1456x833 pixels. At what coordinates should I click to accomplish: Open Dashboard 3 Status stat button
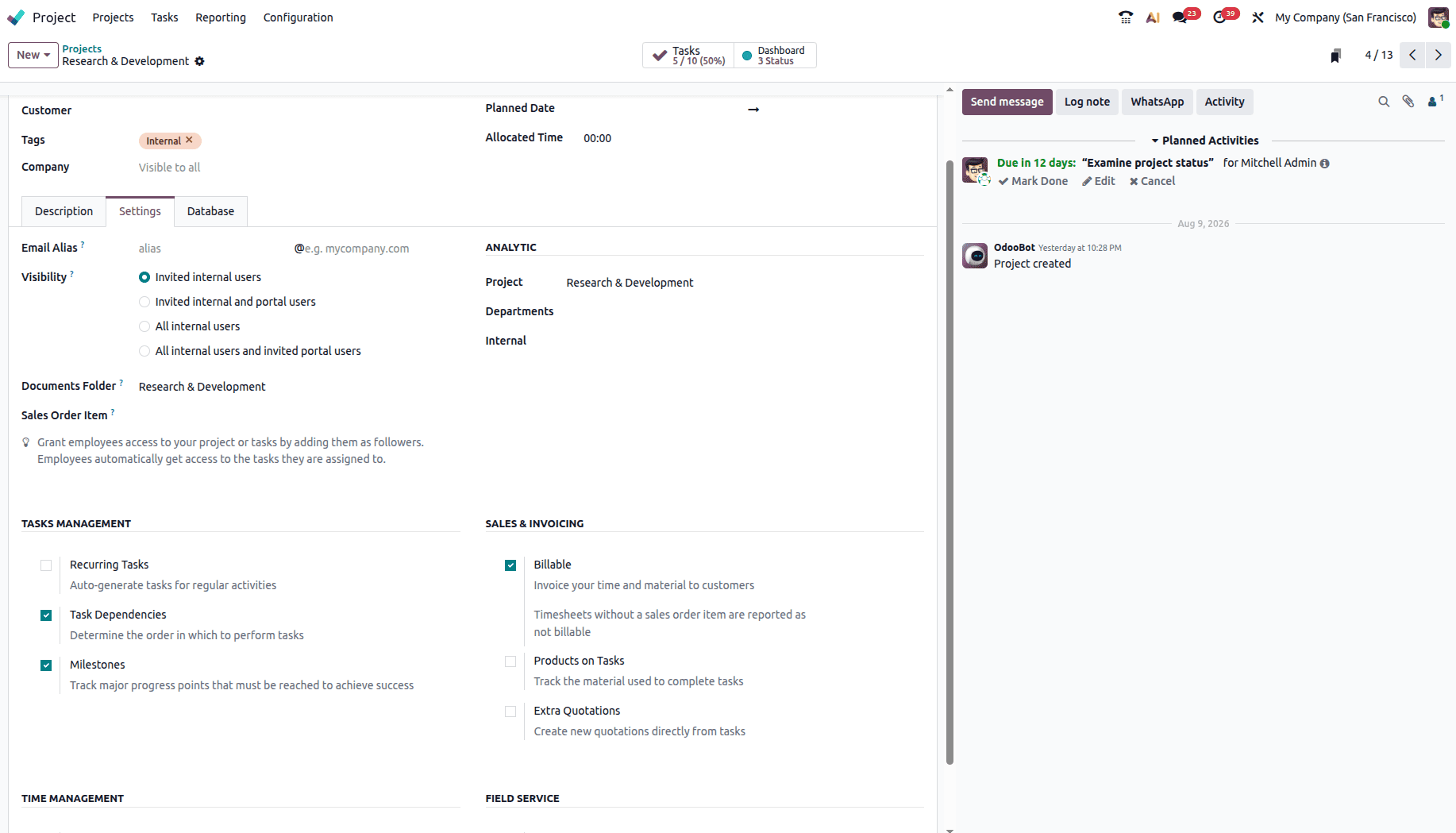coord(775,55)
